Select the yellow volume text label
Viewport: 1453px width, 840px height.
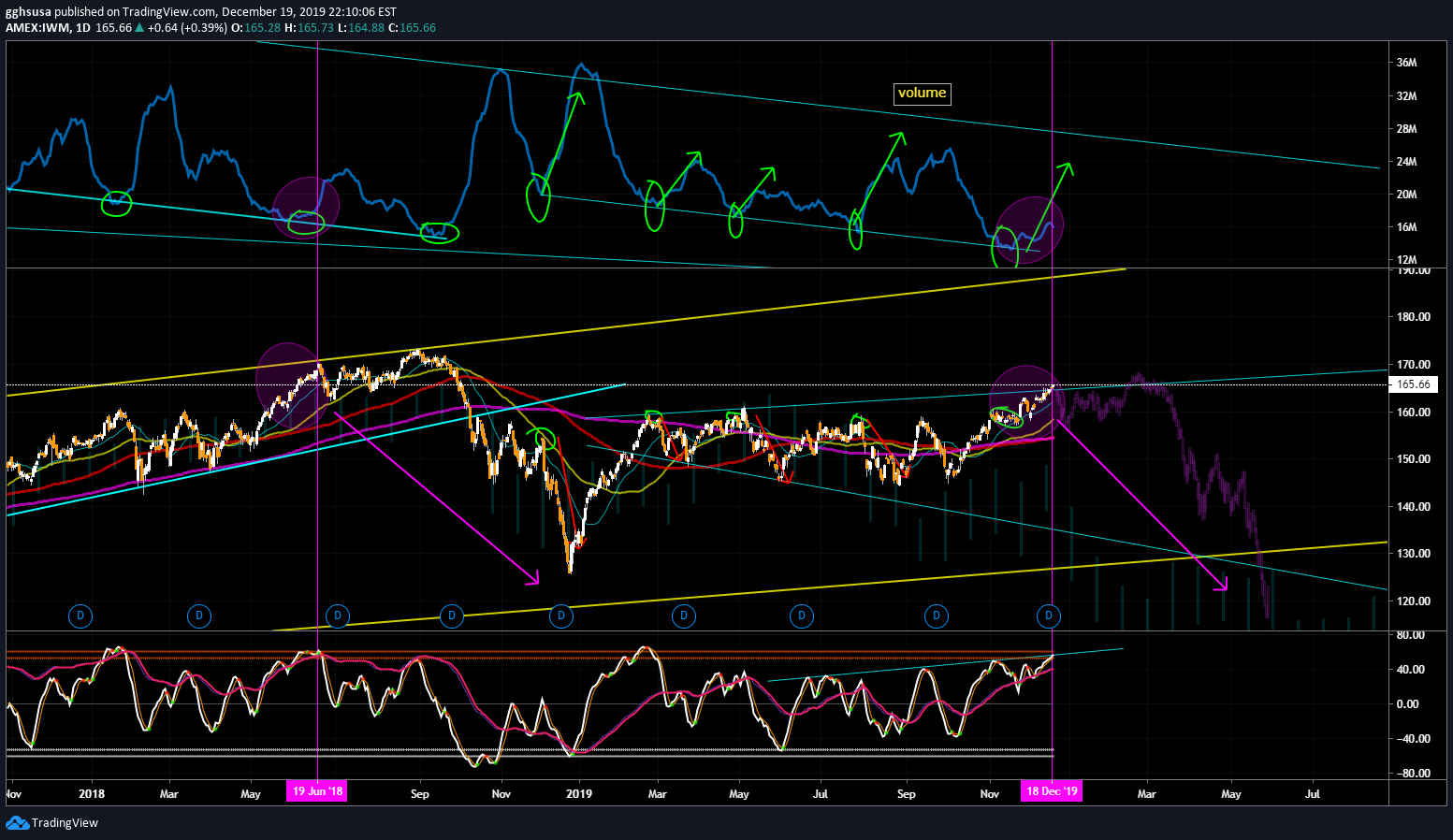click(x=922, y=93)
